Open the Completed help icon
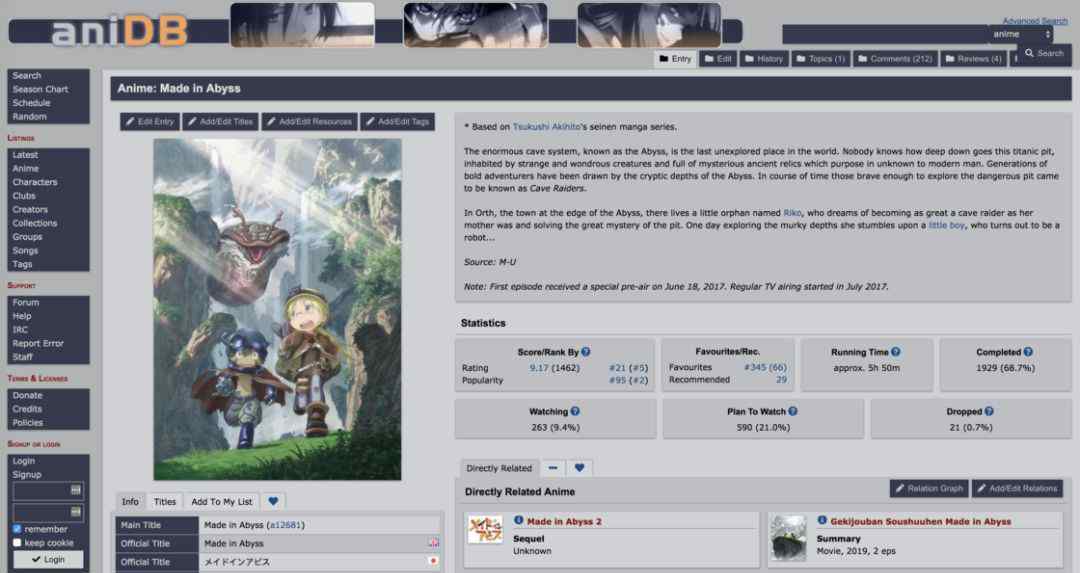This screenshot has height=573, width=1080. pos(1028,351)
